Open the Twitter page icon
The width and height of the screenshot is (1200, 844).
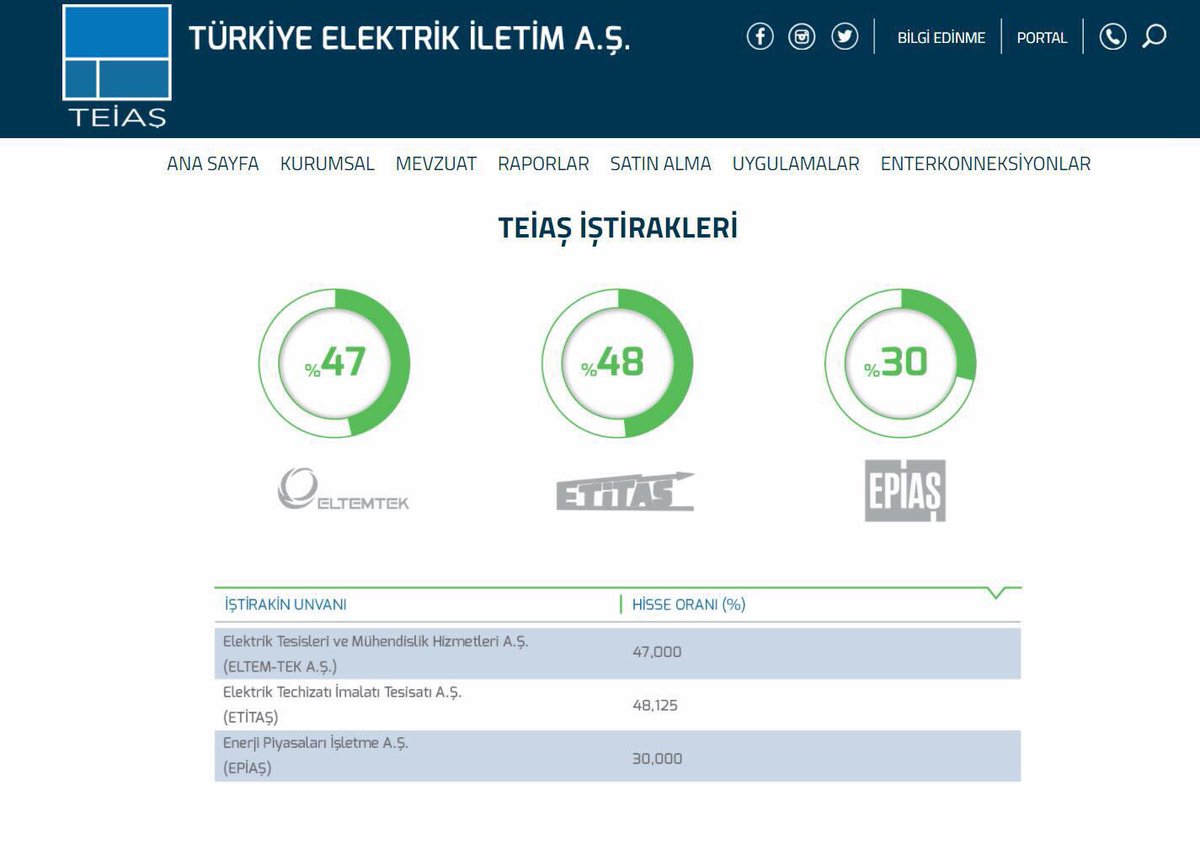pos(845,37)
